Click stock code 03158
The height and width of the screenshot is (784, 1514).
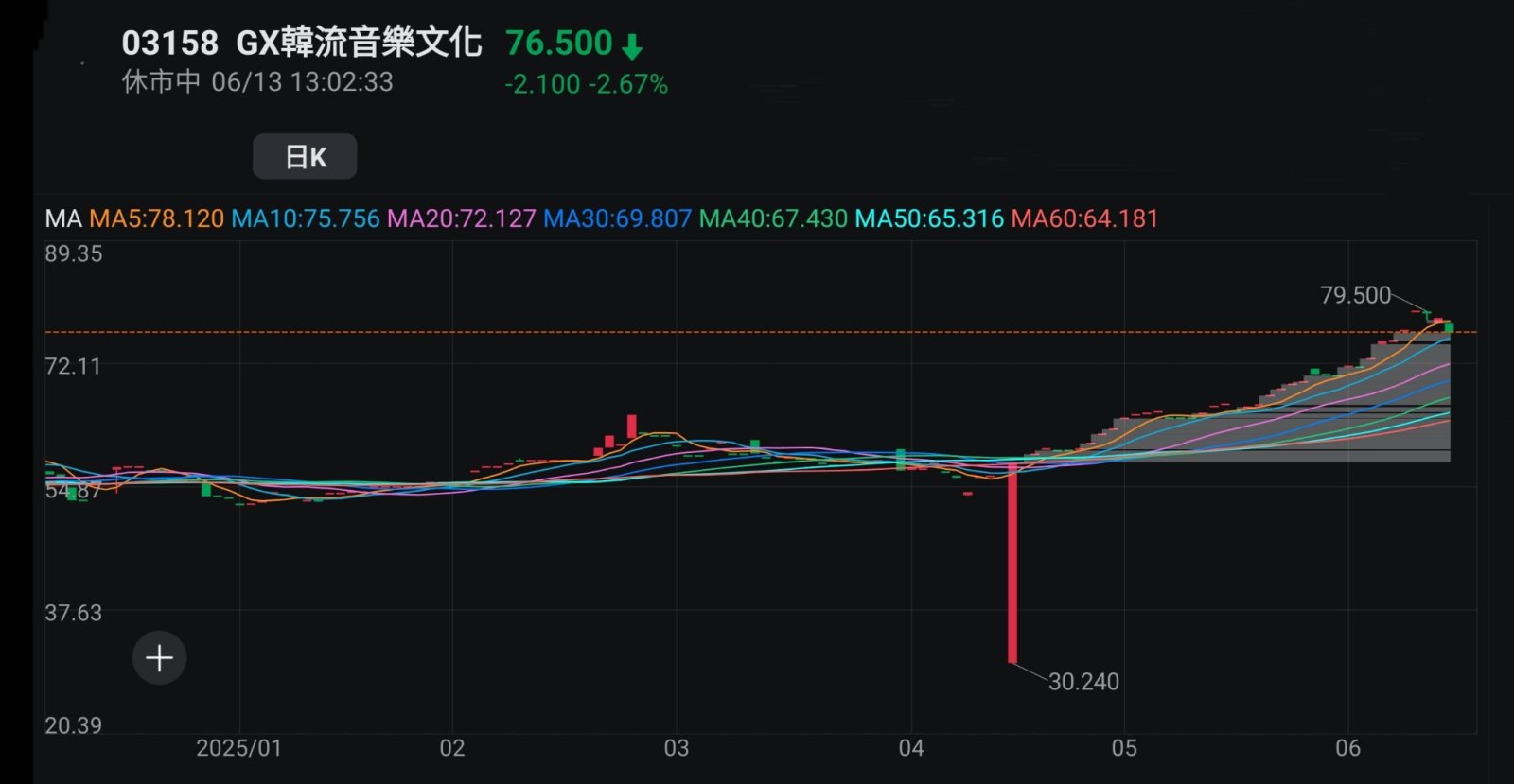[x=169, y=43]
